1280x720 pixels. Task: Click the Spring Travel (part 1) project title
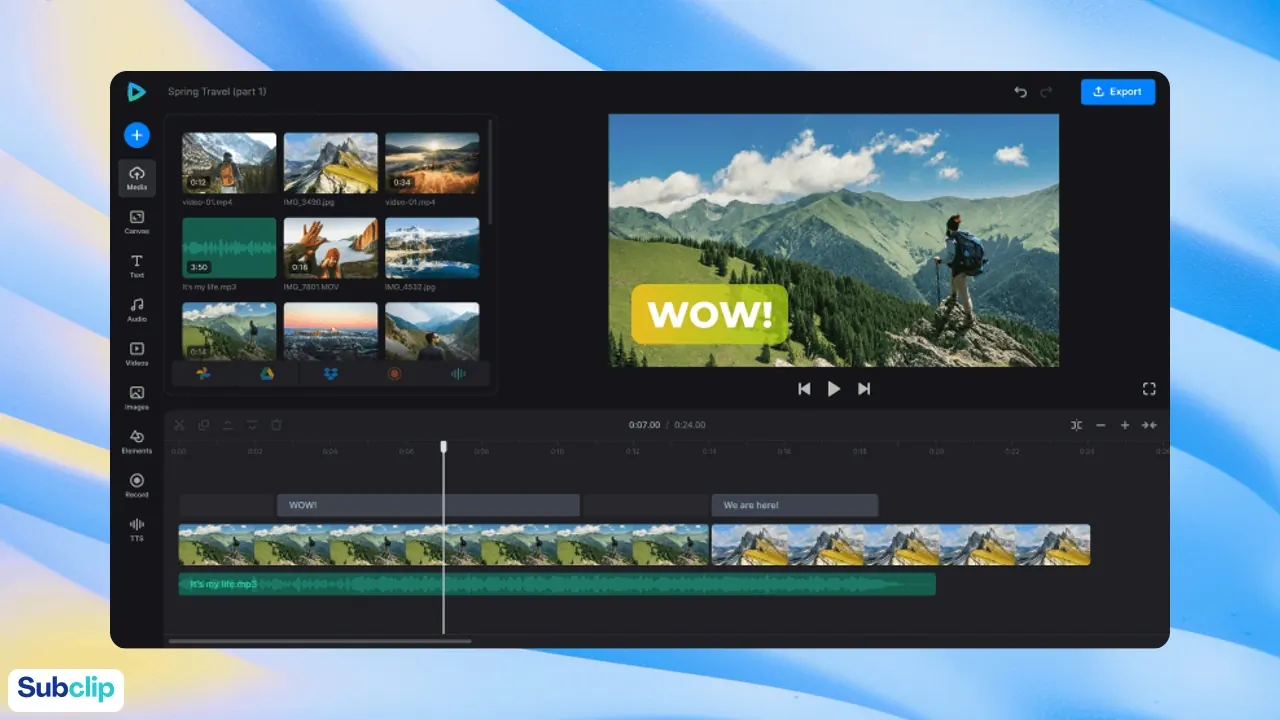217,92
